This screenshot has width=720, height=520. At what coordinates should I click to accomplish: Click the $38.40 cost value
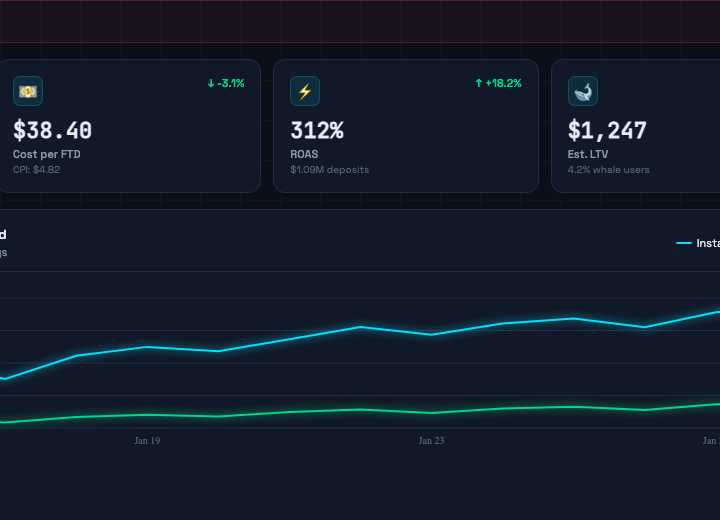[53, 131]
